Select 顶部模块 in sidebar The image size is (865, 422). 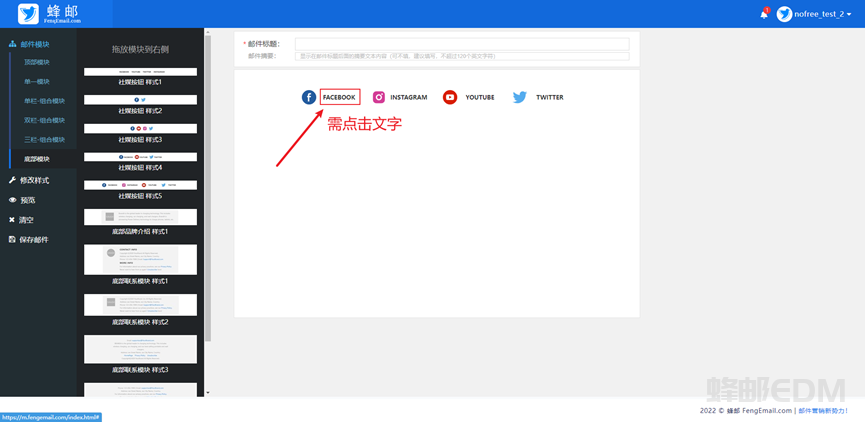coord(37,62)
